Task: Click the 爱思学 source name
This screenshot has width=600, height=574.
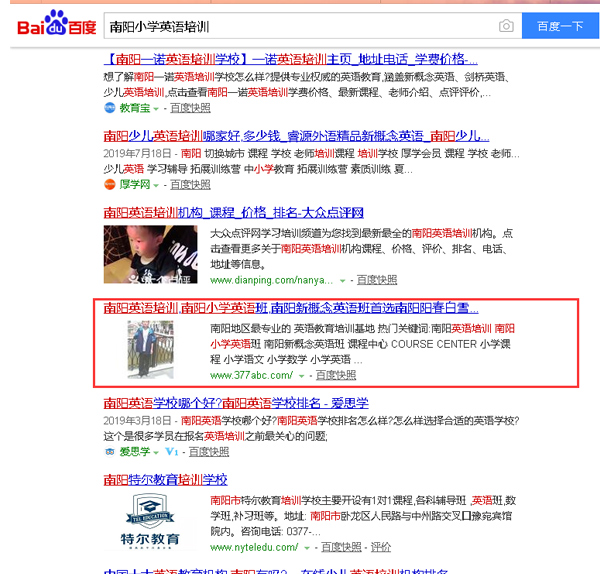Action: click(x=135, y=452)
